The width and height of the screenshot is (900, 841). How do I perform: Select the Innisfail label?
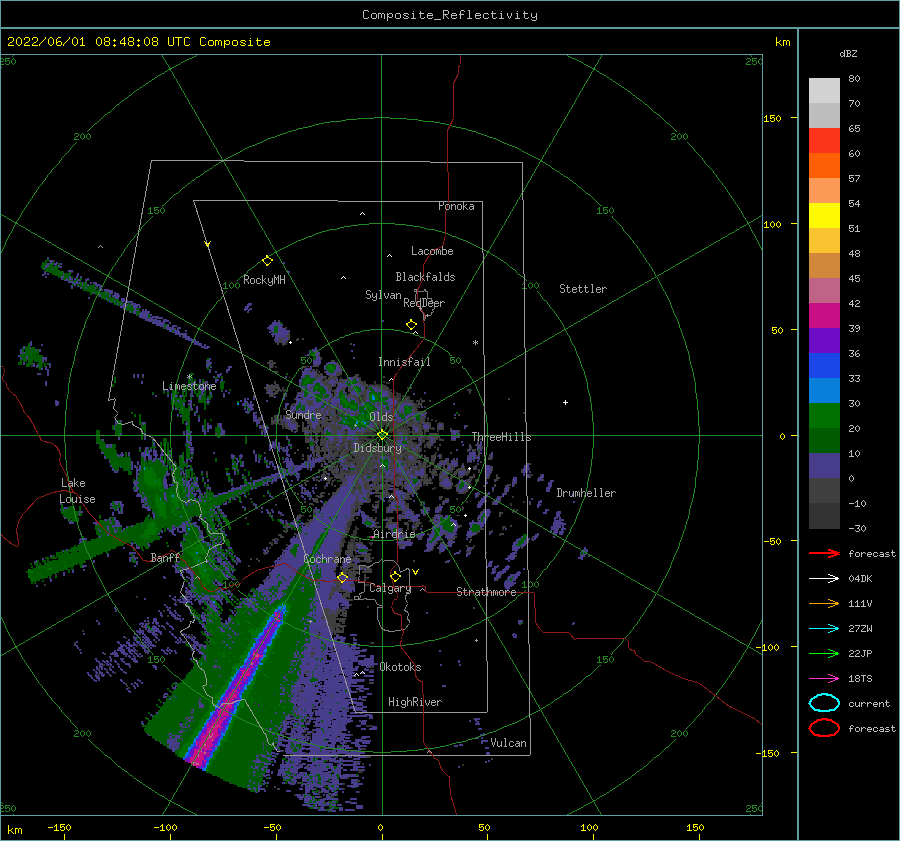404,362
